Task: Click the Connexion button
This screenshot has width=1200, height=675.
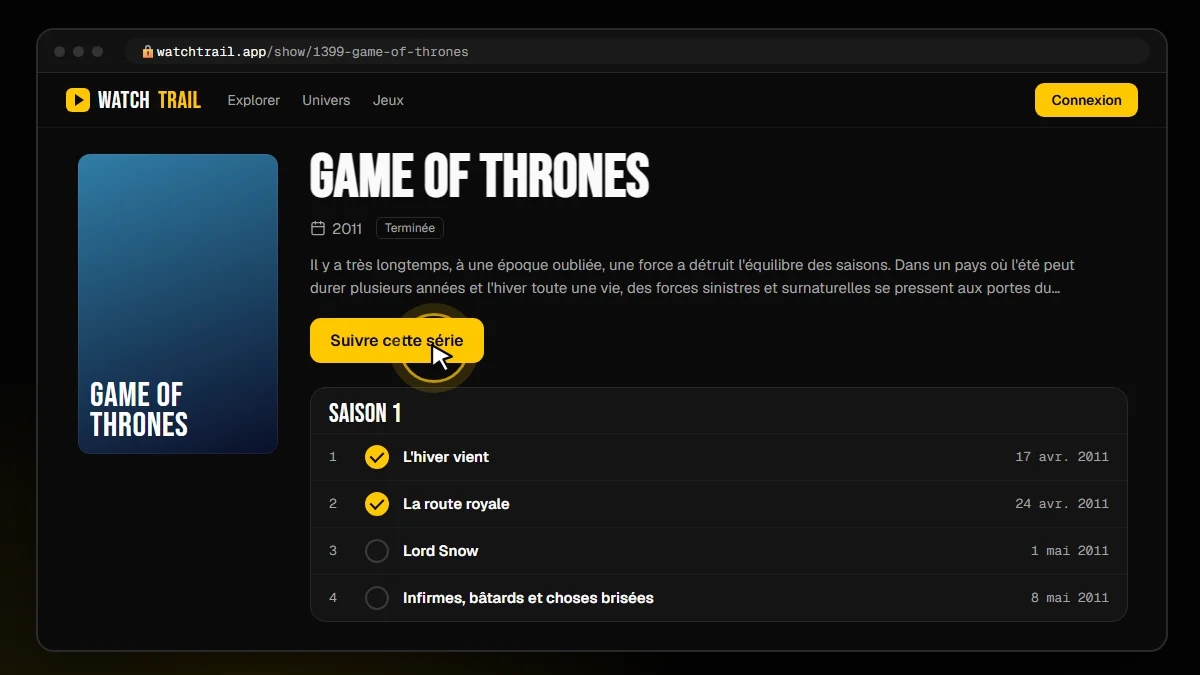Action: pos(1086,100)
